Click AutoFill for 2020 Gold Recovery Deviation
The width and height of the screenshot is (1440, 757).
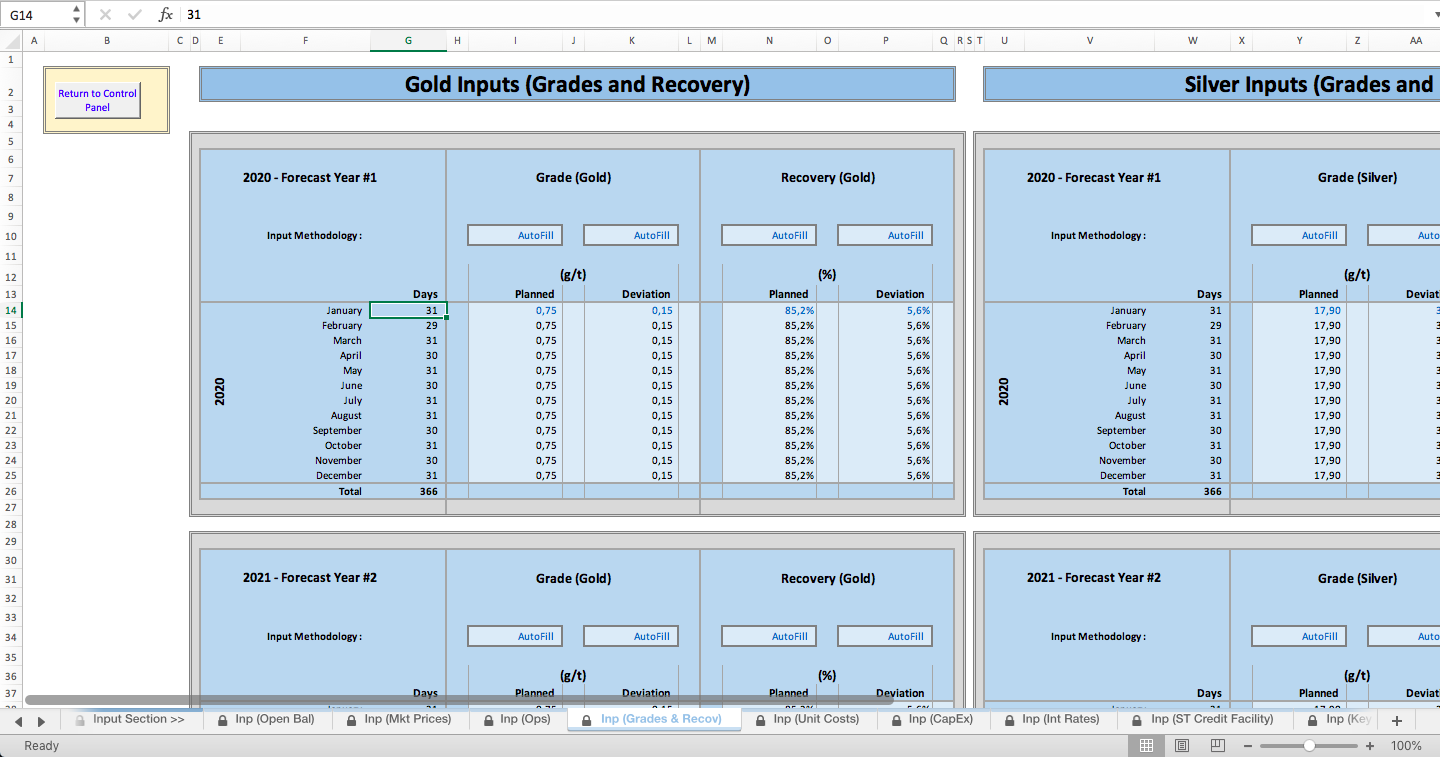pyautogui.click(x=885, y=235)
